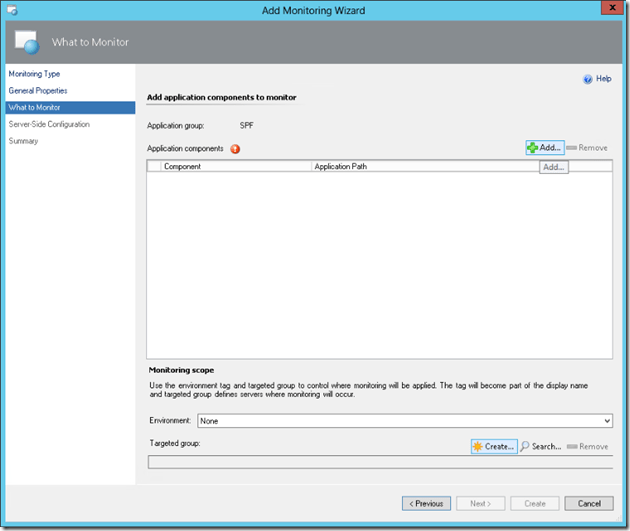Click the green plus Add components icon
Viewport: 630px width, 531px height.
(x=533, y=148)
